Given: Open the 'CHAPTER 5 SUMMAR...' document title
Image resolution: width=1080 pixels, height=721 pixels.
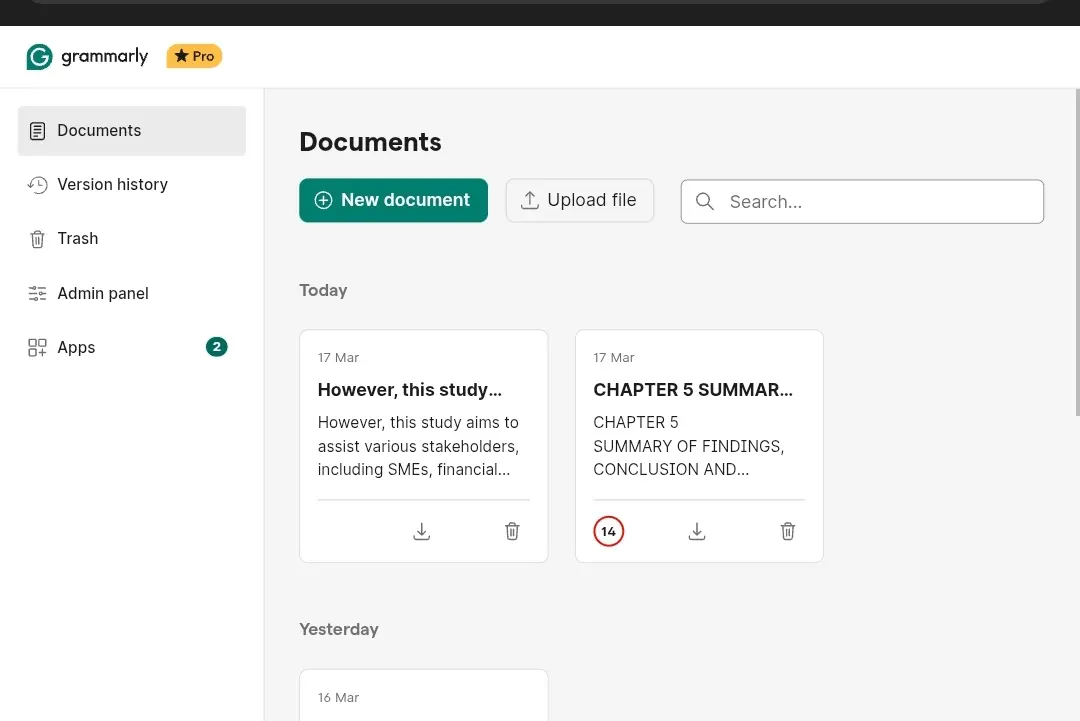Looking at the screenshot, I should [693, 390].
